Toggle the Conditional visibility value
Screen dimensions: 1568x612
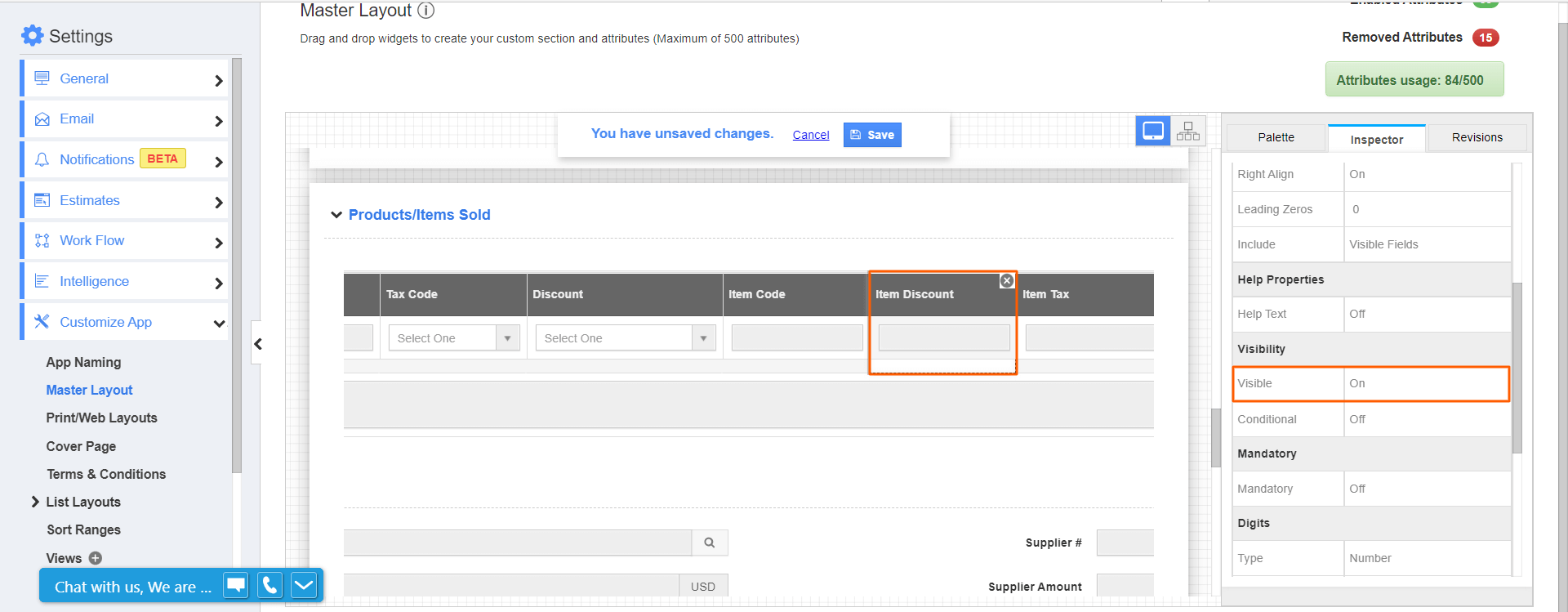click(1425, 419)
